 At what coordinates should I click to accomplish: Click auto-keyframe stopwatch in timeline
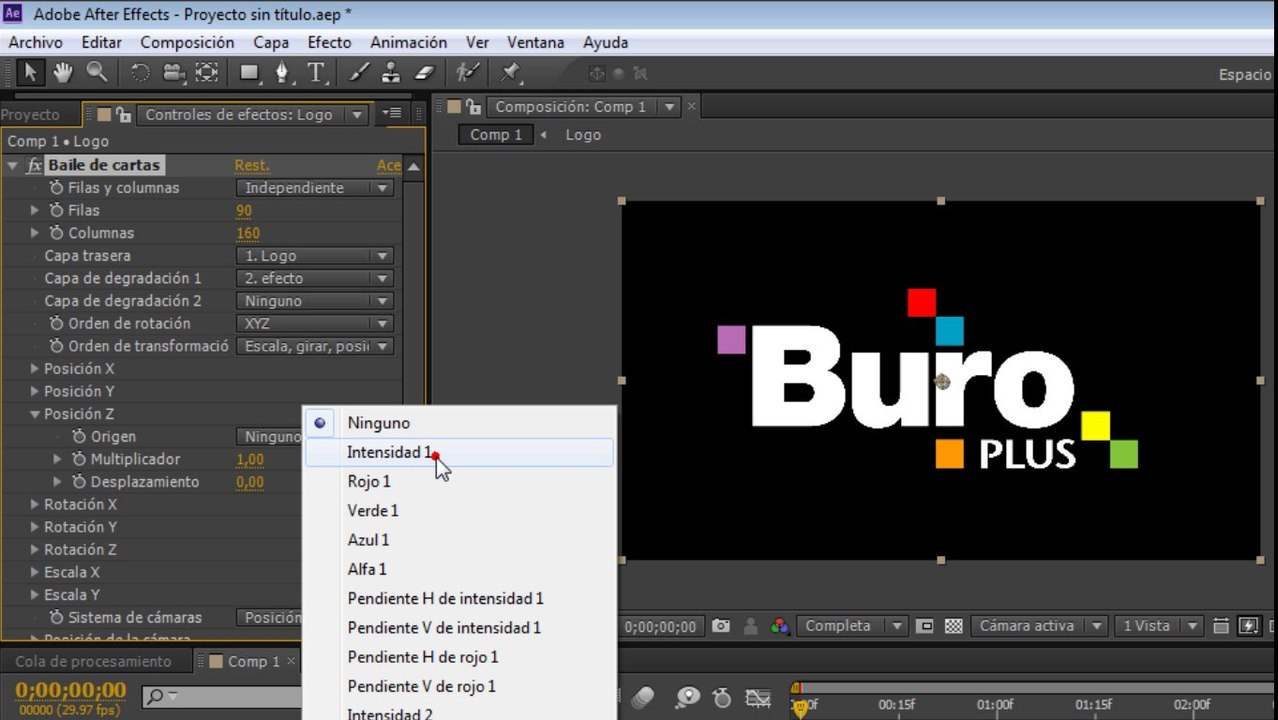(x=722, y=697)
